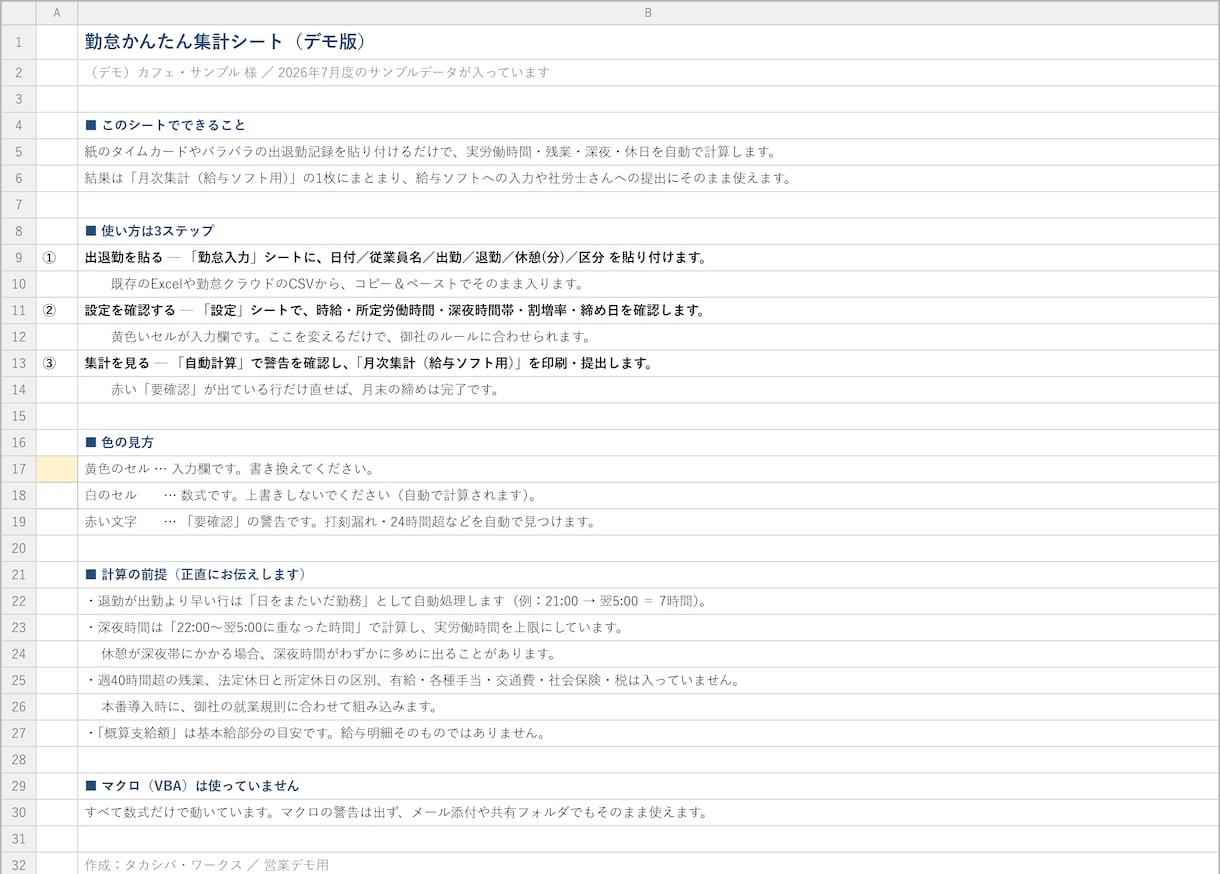Image resolution: width=1220 pixels, height=874 pixels.
Task: Select row 17 header
Action: pyautogui.click(x=18, y=469)
